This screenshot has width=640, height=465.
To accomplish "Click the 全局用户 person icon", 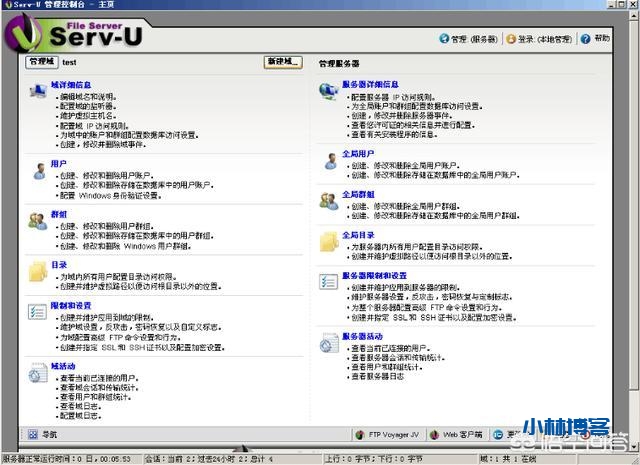I will coord(331,161).
